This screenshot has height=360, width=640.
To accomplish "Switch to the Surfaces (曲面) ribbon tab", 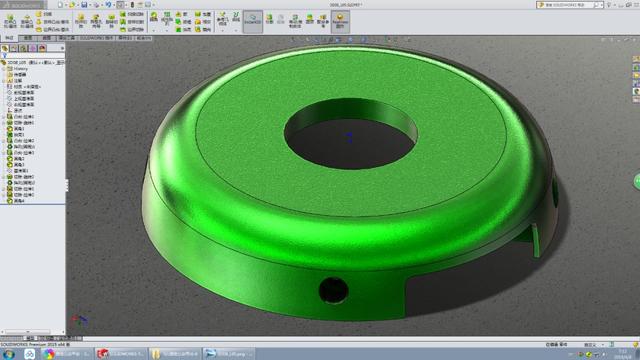I will pyautogui.click(x=47, y=38).
